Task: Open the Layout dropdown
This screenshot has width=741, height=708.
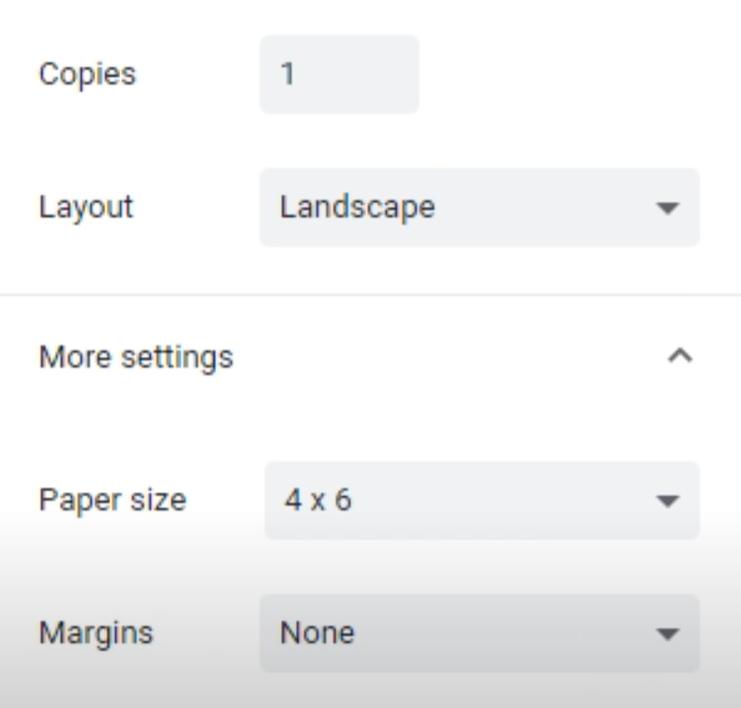Action: (479, 208)
